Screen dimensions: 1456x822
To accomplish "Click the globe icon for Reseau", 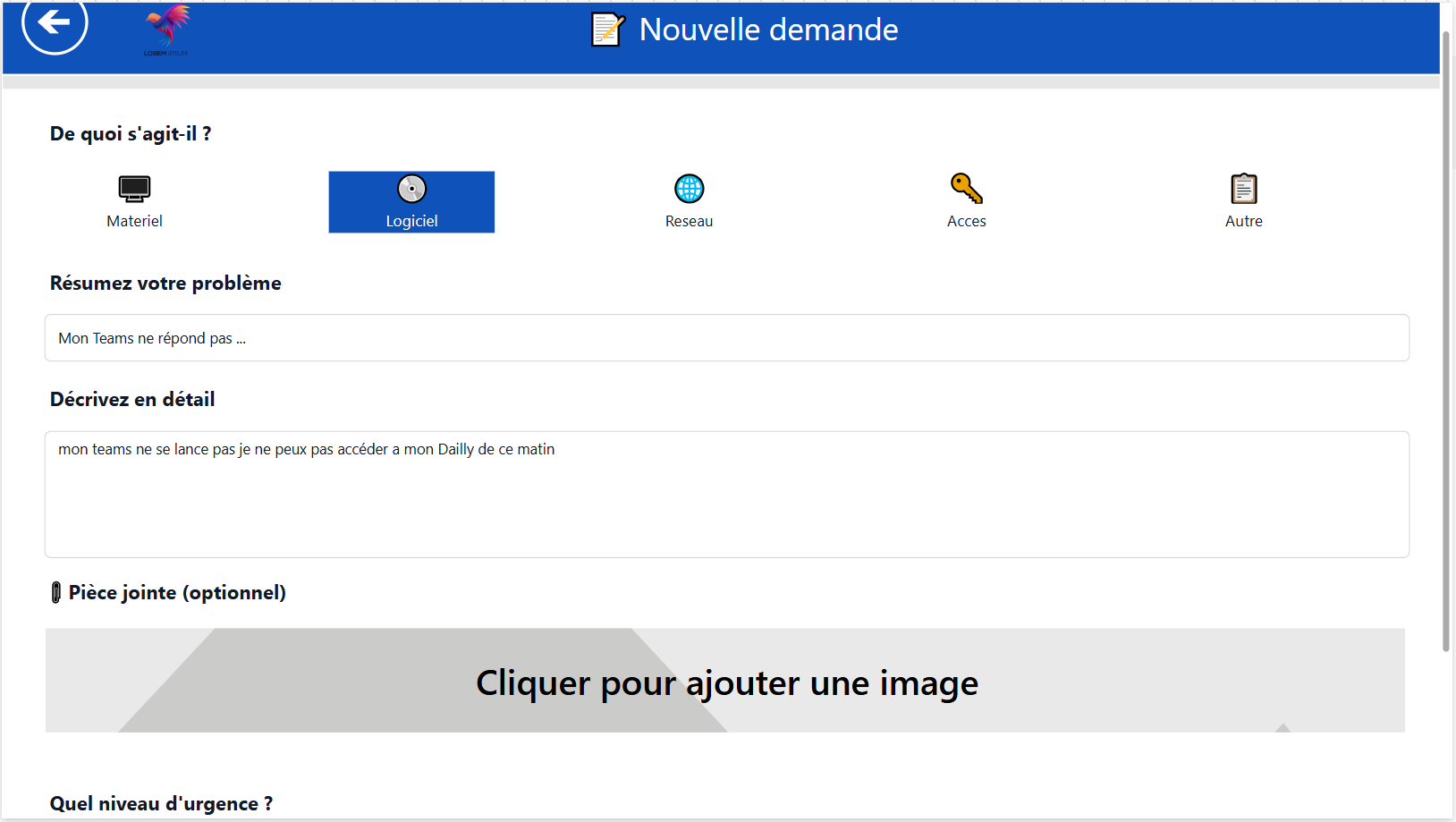I will point(689,189).
